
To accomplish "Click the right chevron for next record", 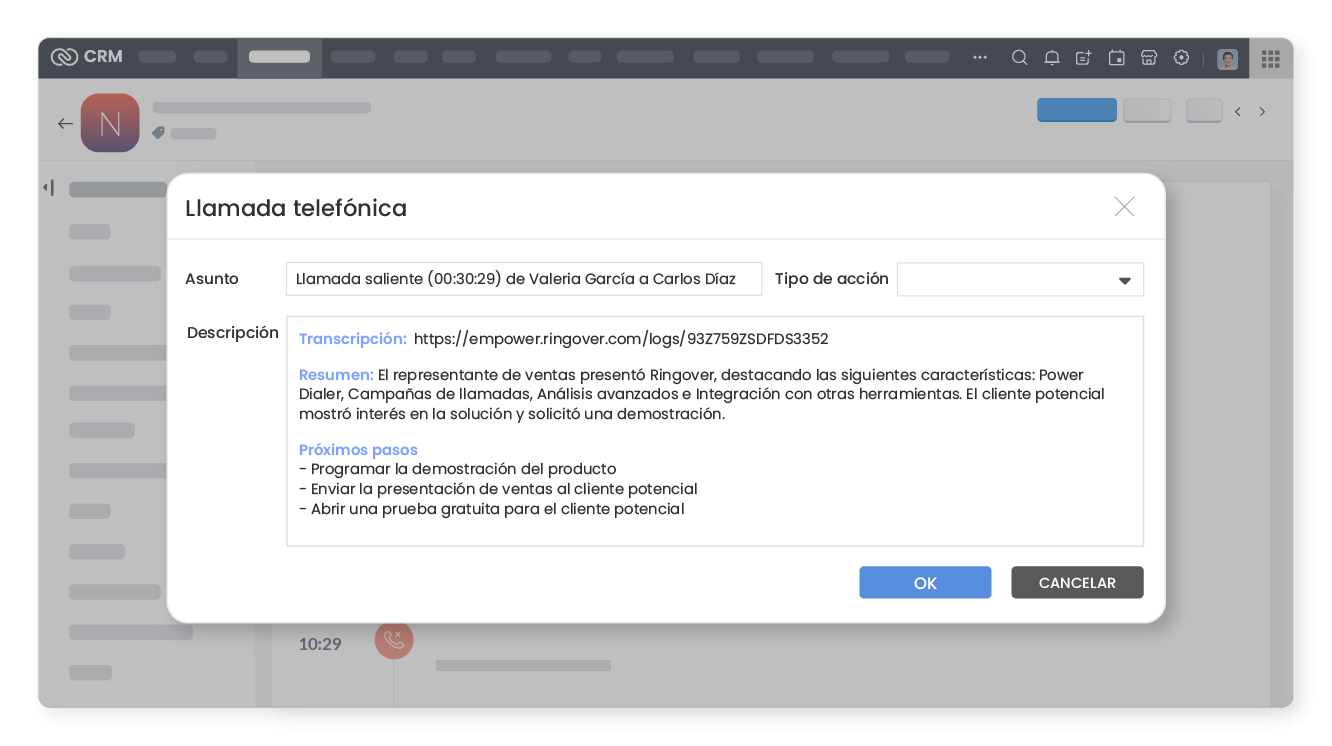I will tap(1262, 111).
